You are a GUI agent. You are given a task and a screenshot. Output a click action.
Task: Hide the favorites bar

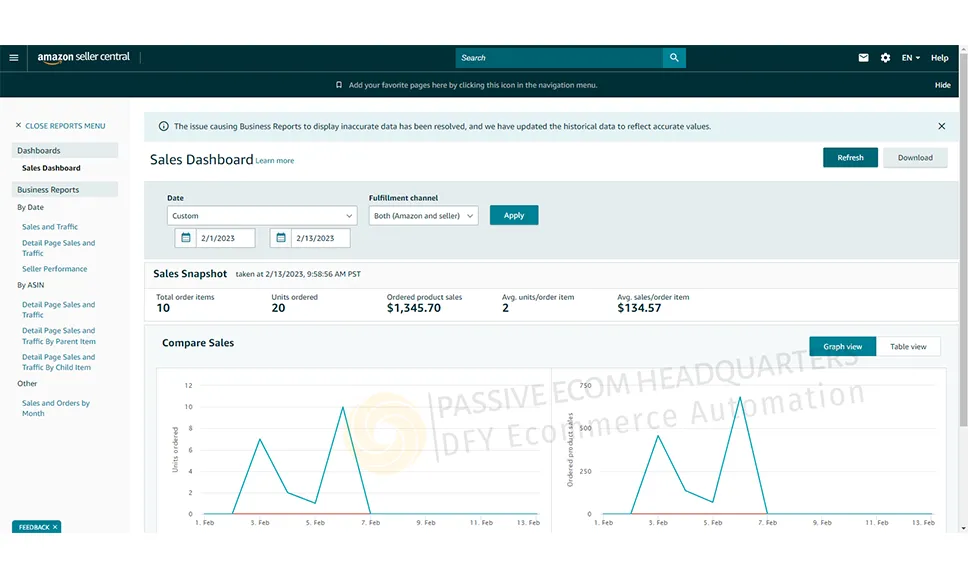tap(942, 85)
